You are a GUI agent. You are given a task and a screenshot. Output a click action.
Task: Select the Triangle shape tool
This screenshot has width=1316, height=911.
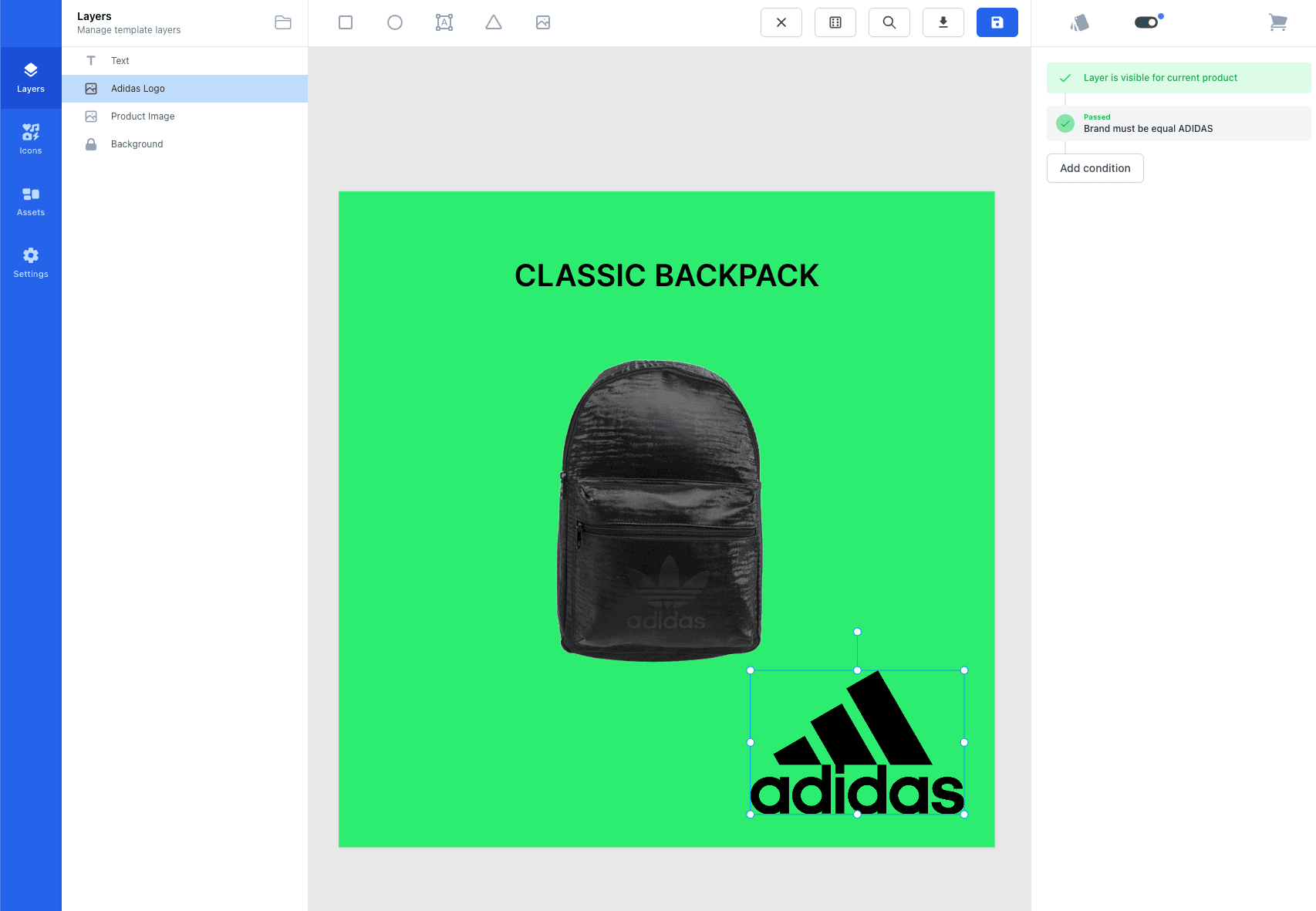point(494,22)
